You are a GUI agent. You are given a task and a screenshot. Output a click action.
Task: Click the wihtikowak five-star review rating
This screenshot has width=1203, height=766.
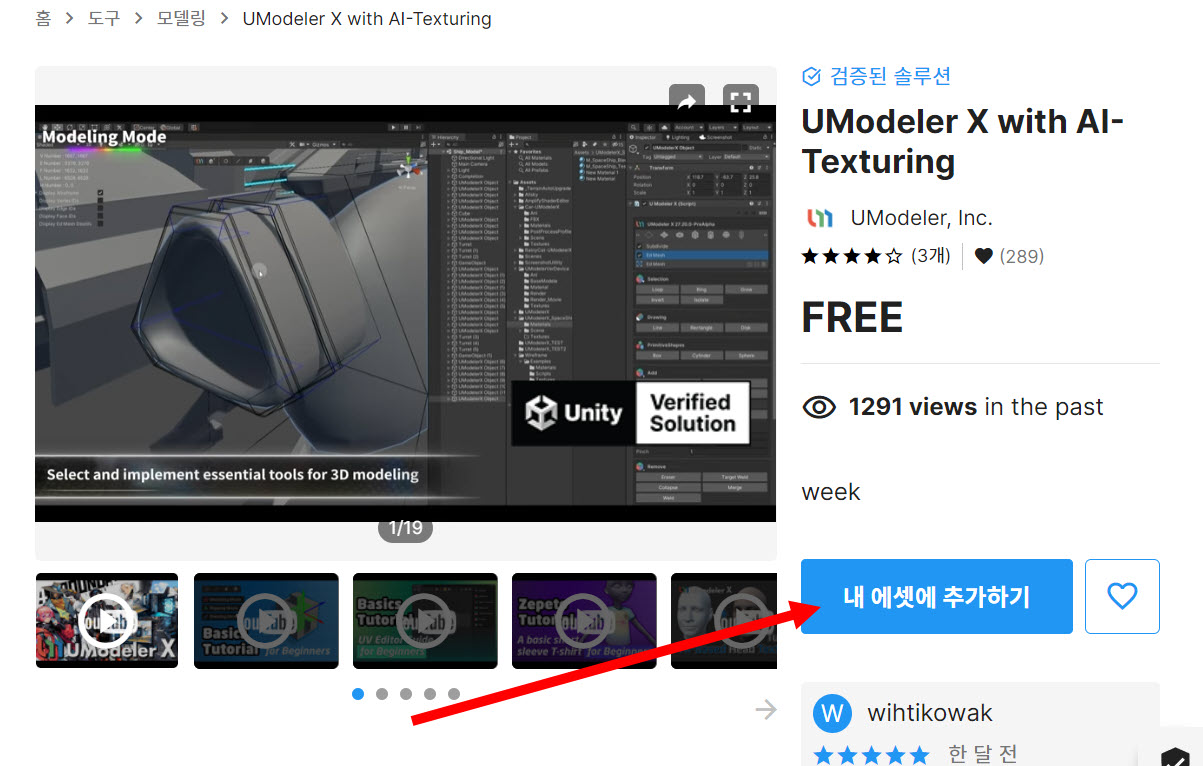point(871,755)
